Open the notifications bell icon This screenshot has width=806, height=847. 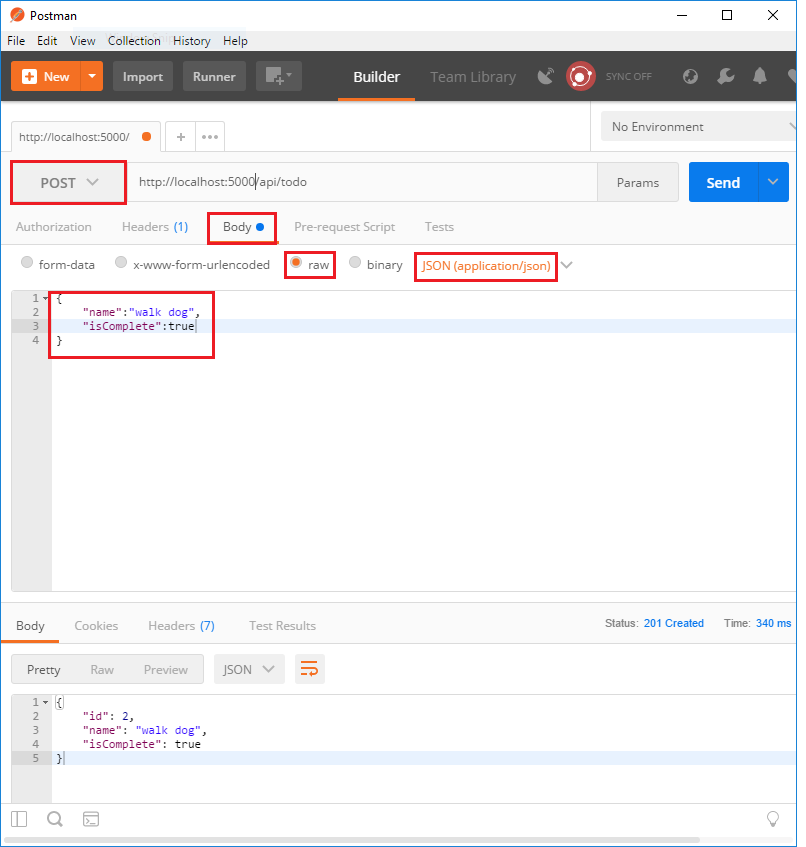[x=760, y=76]
